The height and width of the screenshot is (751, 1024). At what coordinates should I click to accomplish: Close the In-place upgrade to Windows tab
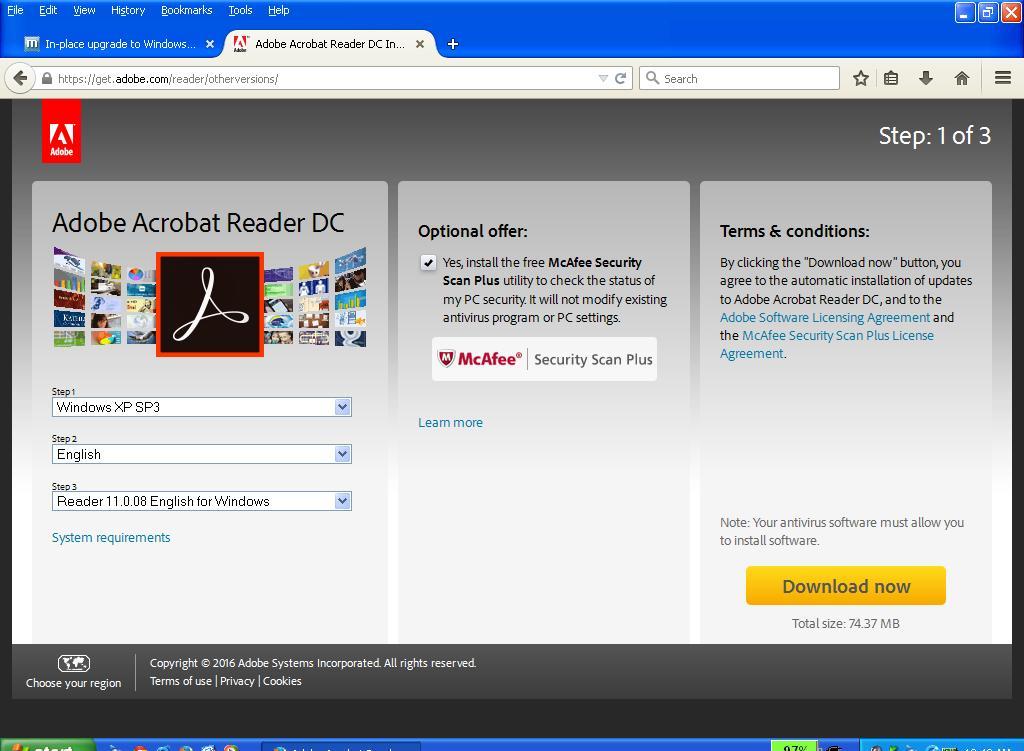point(210,44)
